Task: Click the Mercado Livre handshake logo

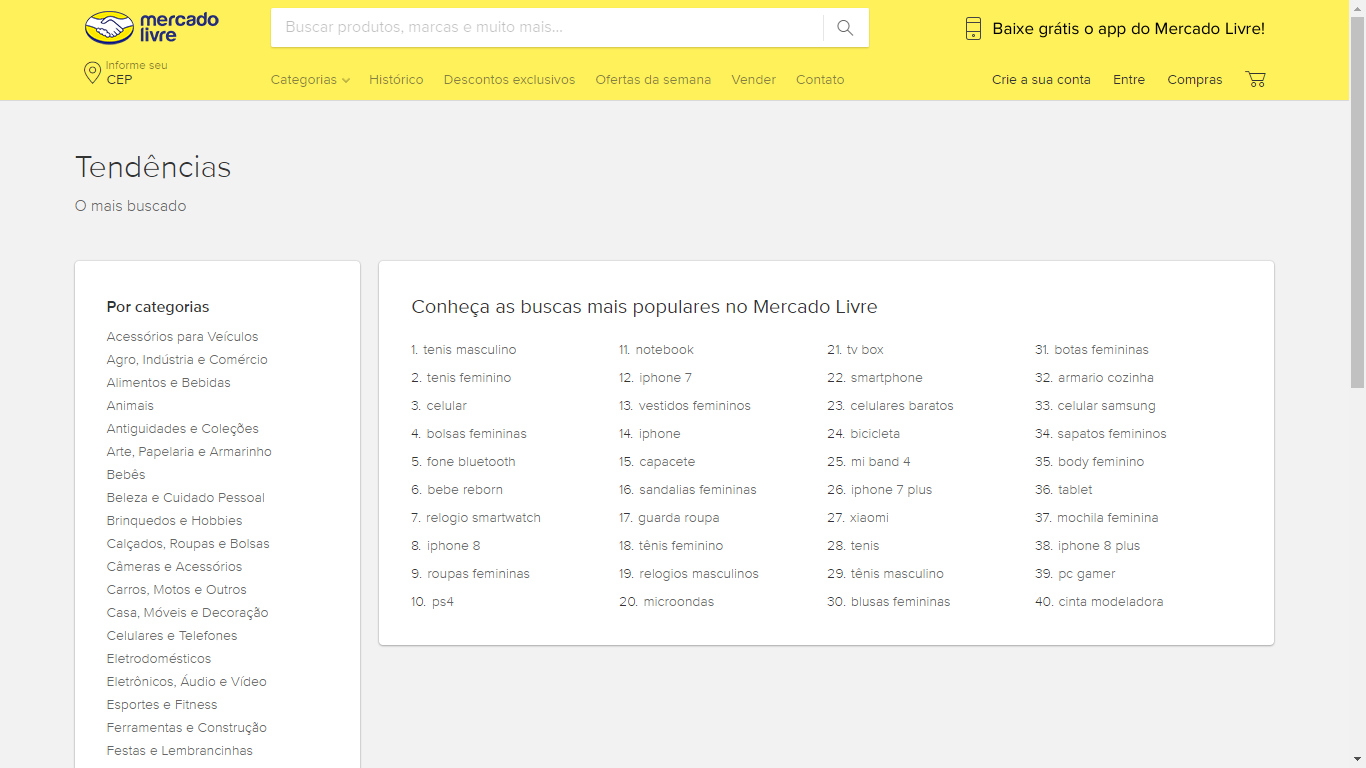Action: coord(152,28)
